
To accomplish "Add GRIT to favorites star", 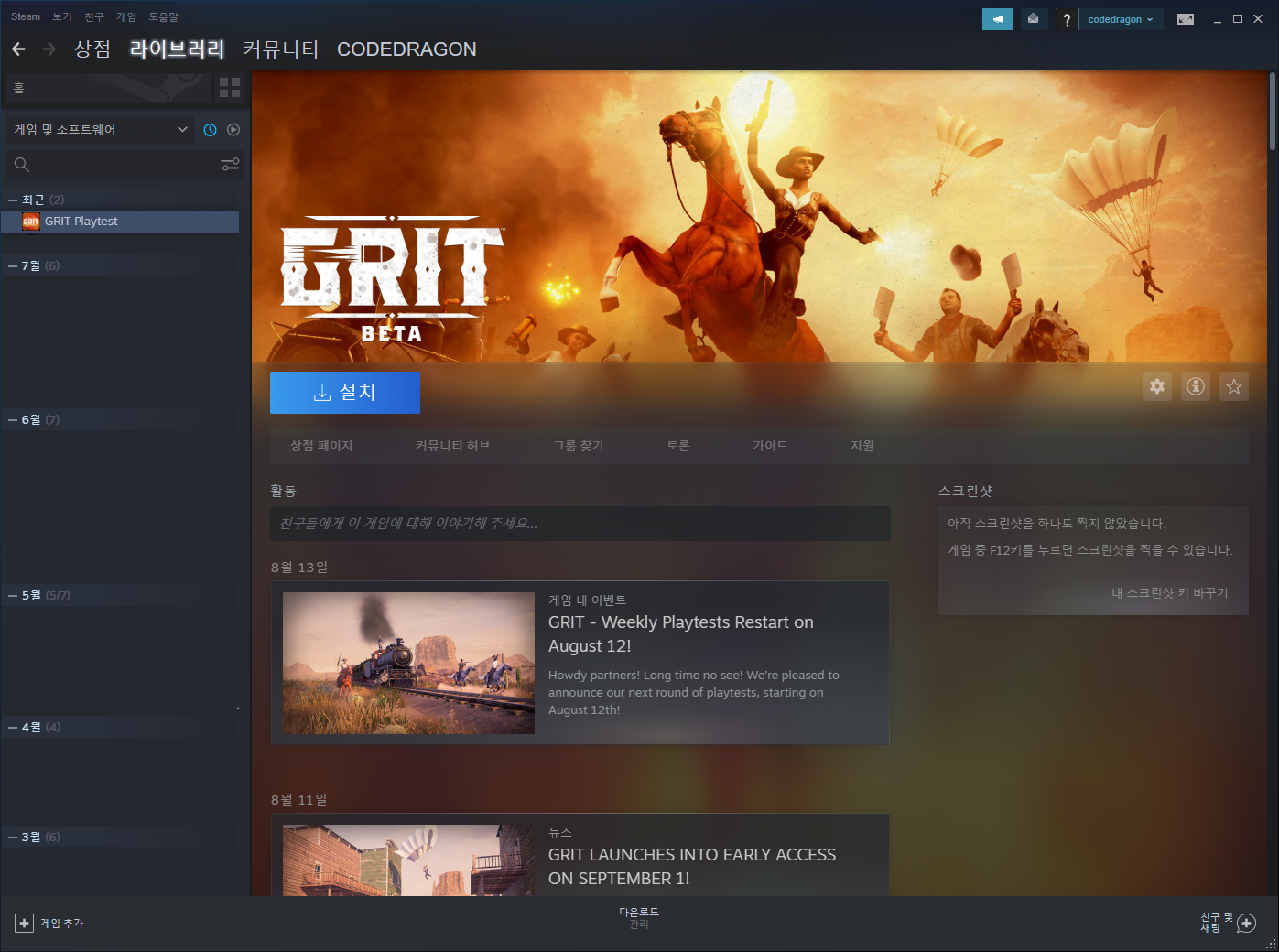I will pos(1234,386).
